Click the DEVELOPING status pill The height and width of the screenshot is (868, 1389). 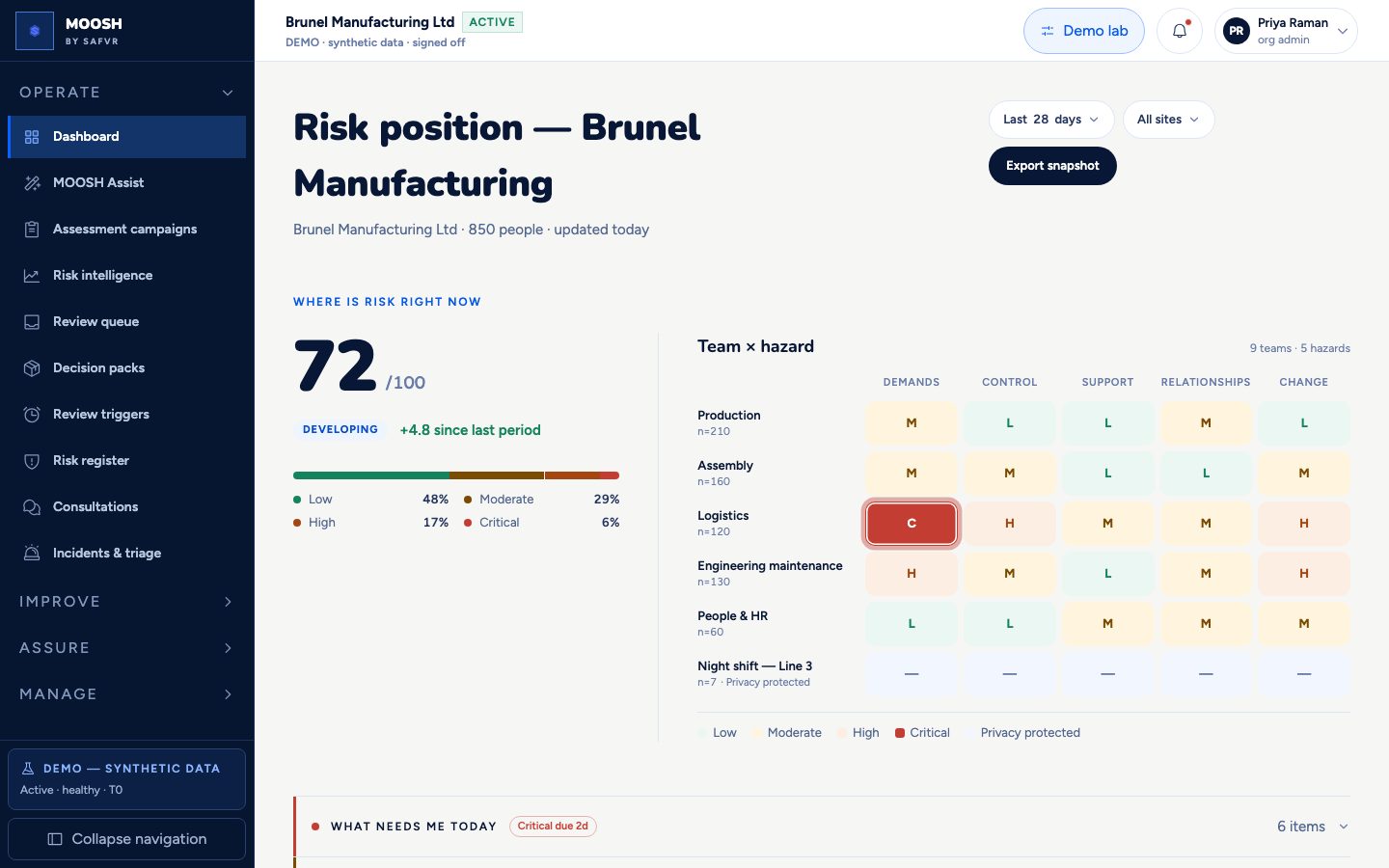[x=340, y=430]
